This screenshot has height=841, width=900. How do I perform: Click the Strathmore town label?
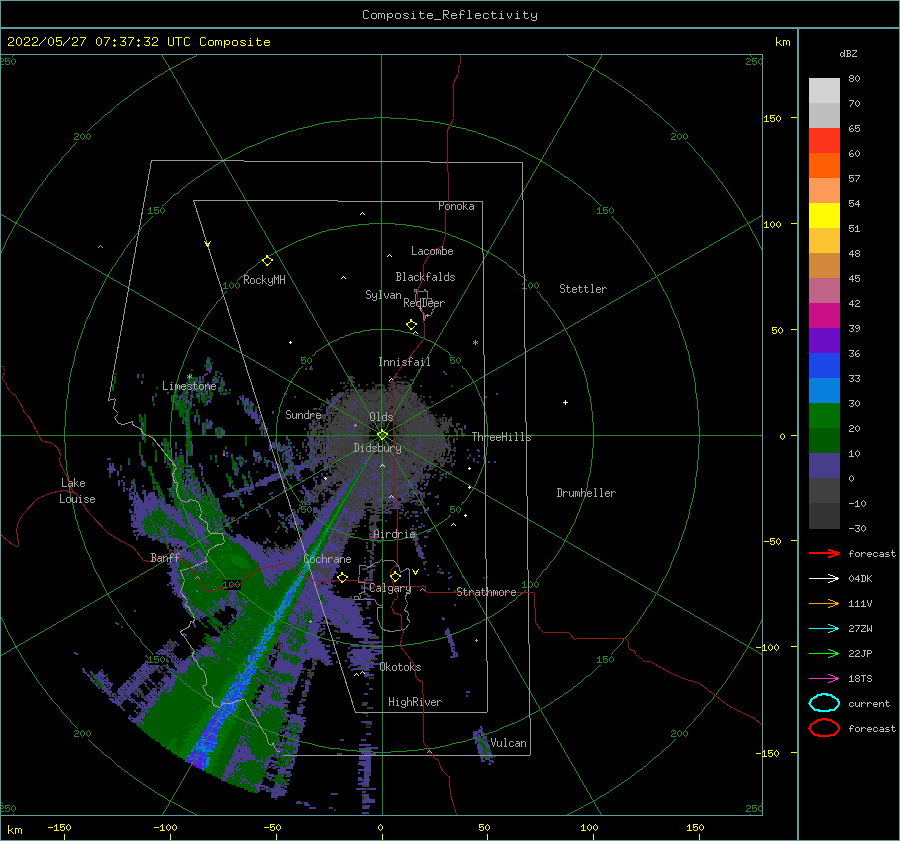point(486,592)
